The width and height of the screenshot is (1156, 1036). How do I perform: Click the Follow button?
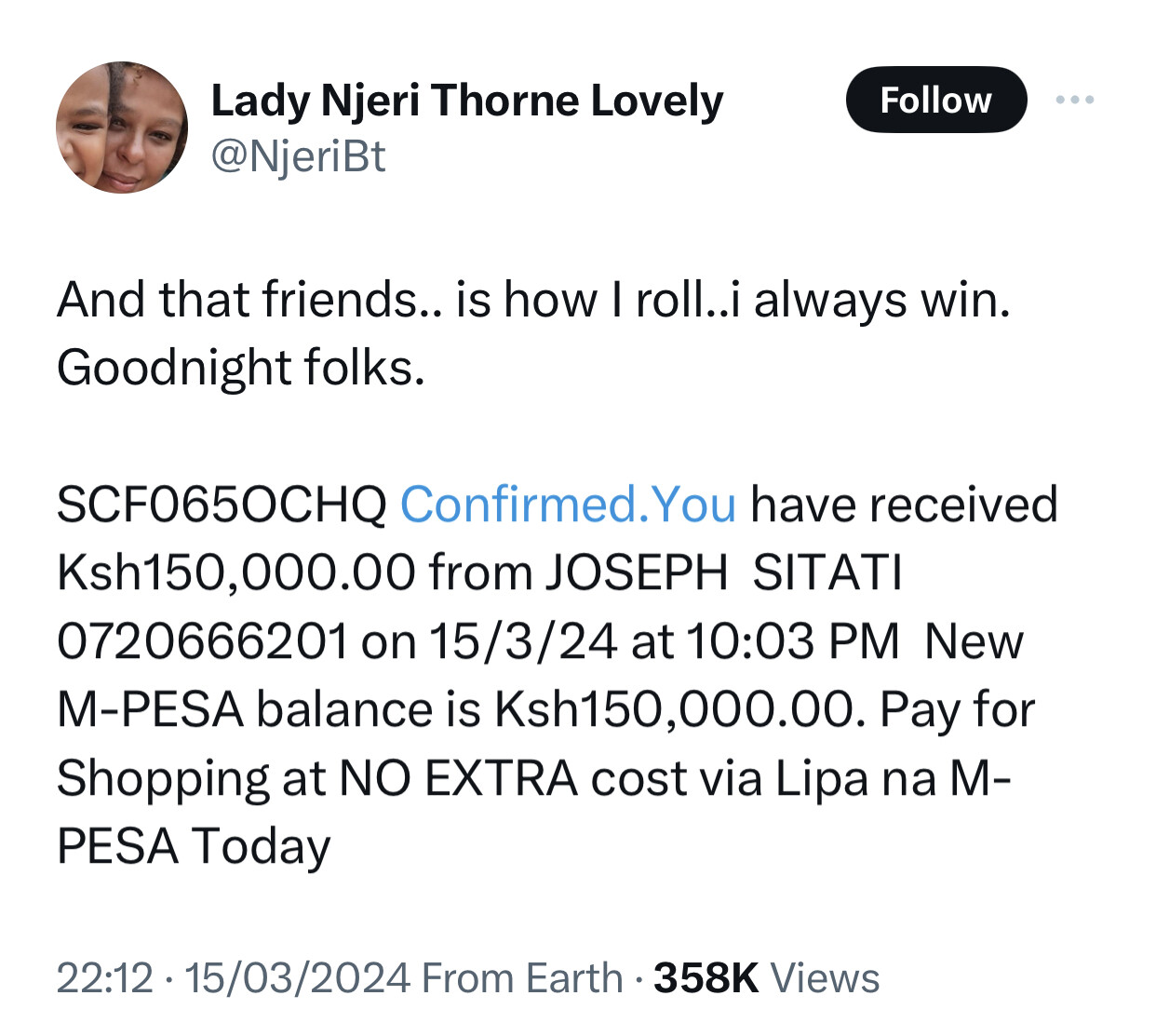coord(935,100)
